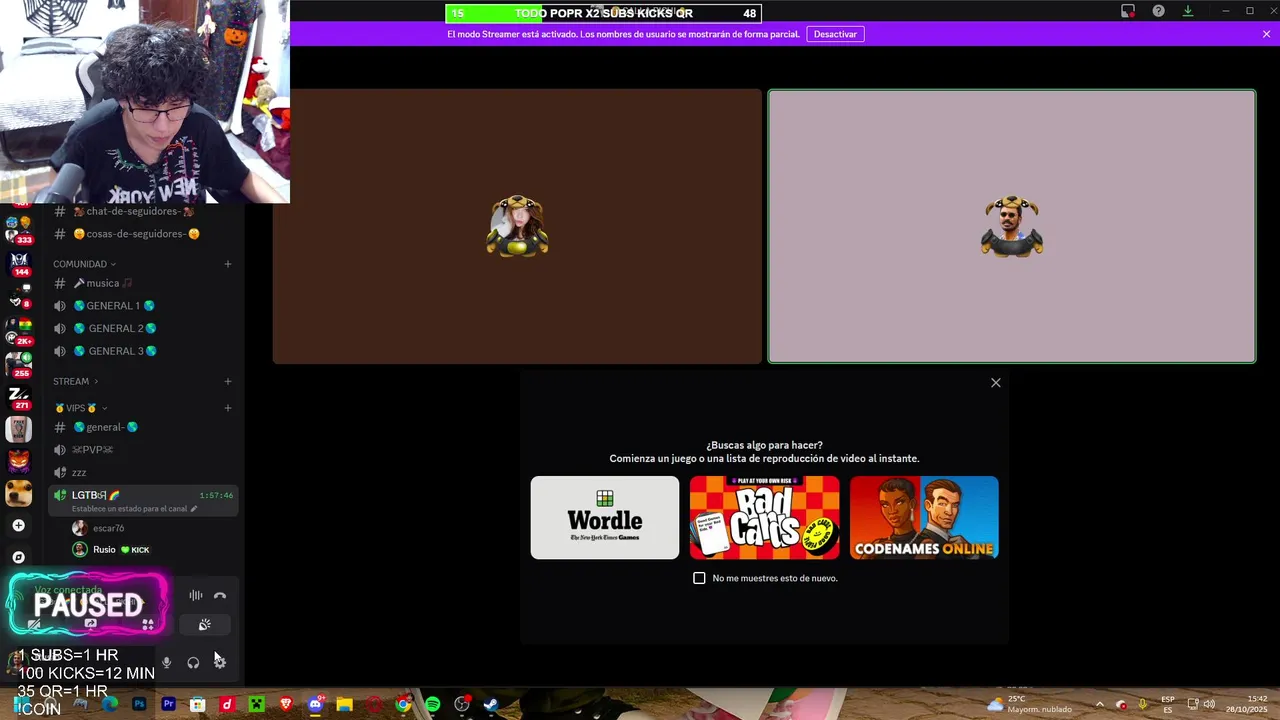Open weather widget showing 25°C

coord(1029,704)
